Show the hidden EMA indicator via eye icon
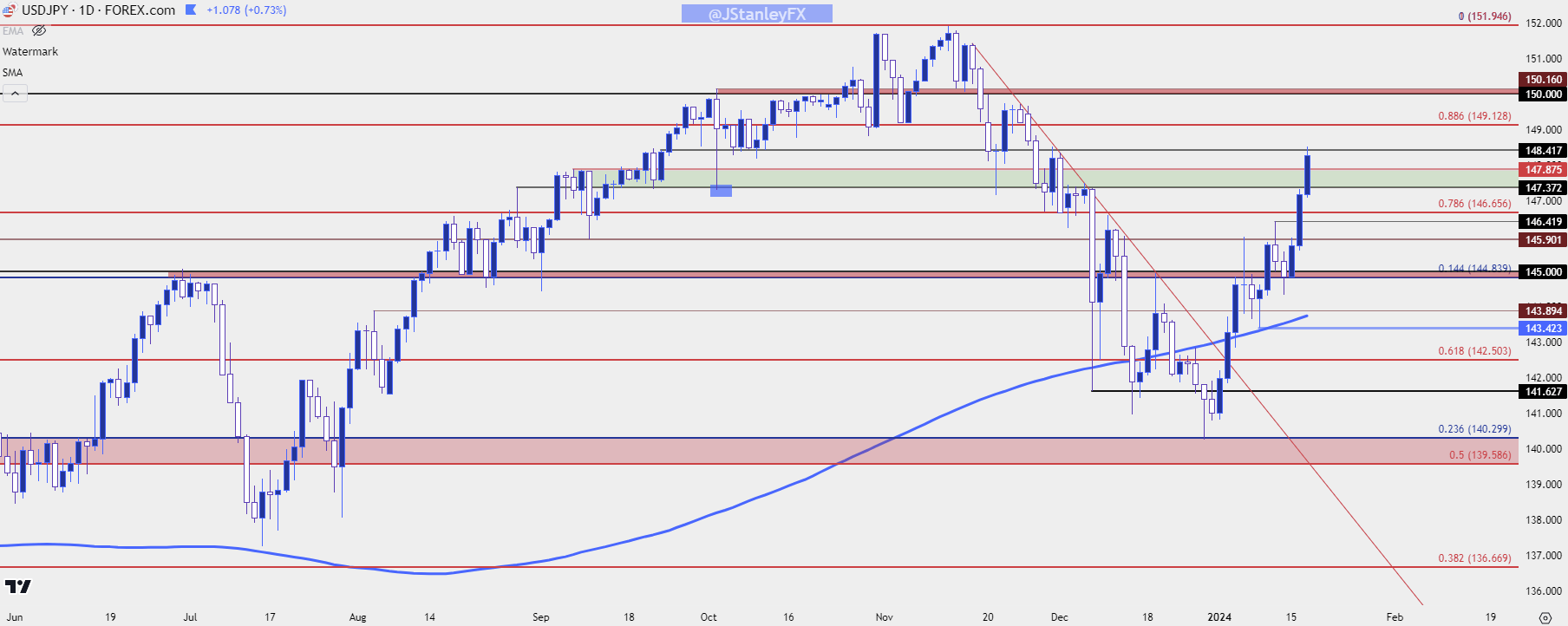1568x626 pixels. click(x=39, y=31)
